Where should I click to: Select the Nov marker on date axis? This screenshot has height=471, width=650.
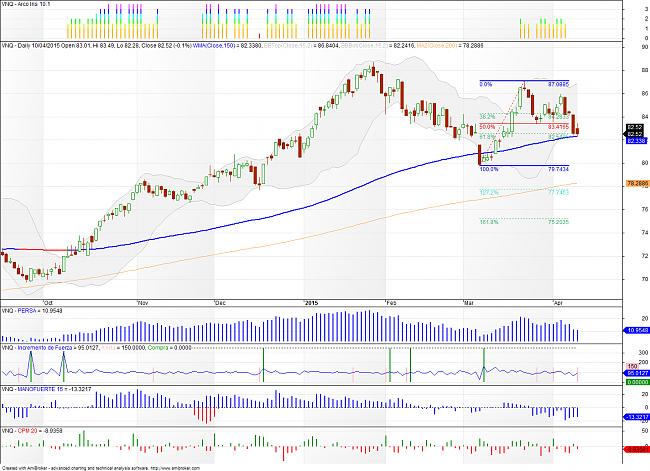point(143,303)
